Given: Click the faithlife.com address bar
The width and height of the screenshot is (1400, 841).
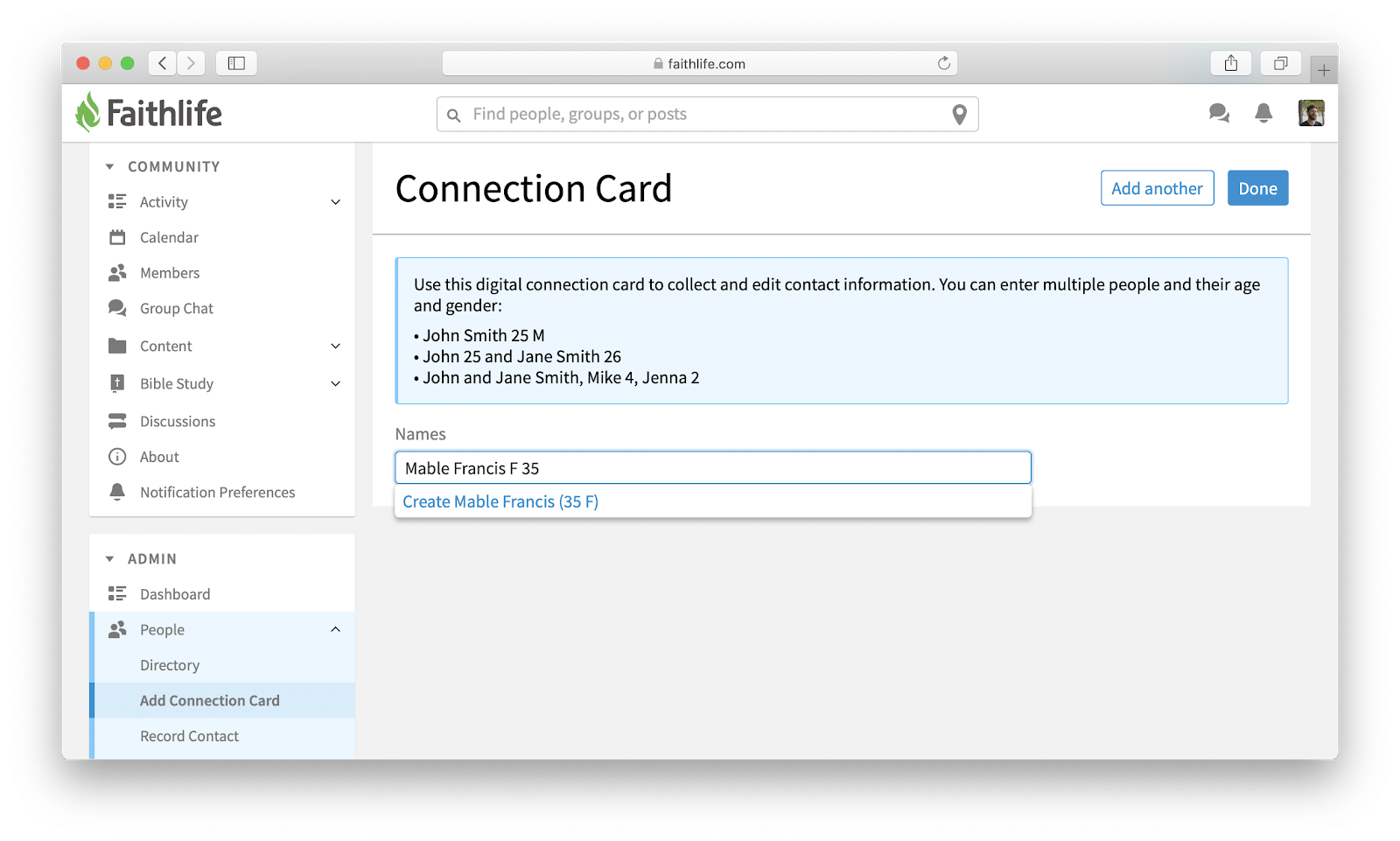Looking at the screenshot, I should (x=699, y=63).
